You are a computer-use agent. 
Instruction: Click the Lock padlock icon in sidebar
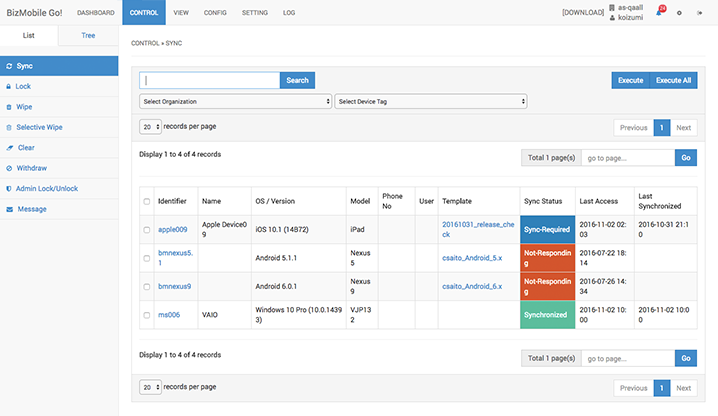[x=8, y=86]
